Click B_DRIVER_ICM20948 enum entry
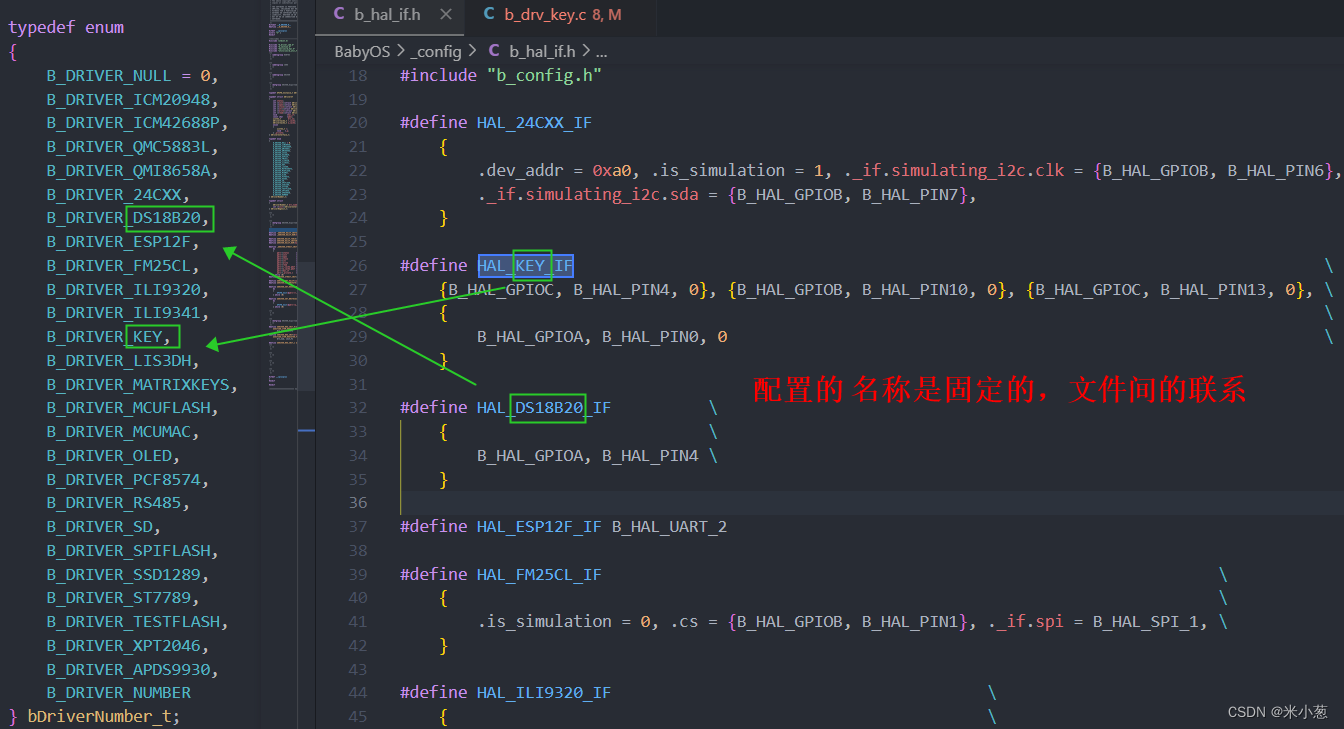Viewport: 1344px width, 729px height. point(130,99)
